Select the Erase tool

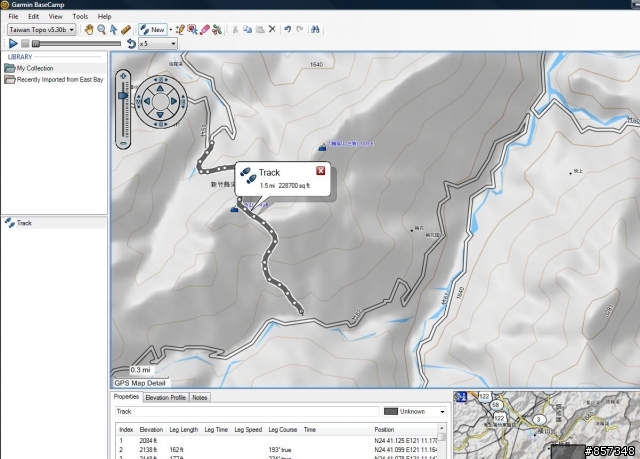204,29
